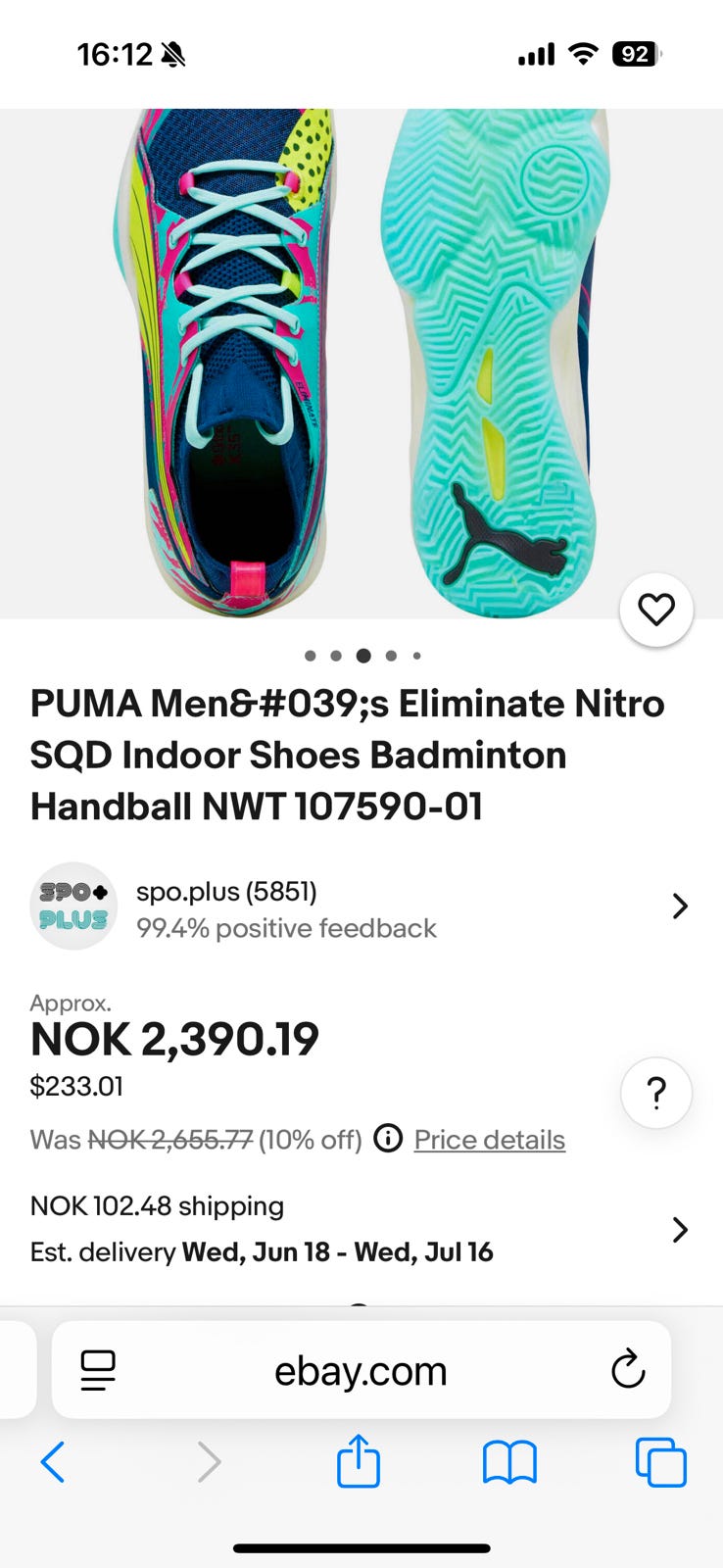Open the Price details link

click(489, 1140)
